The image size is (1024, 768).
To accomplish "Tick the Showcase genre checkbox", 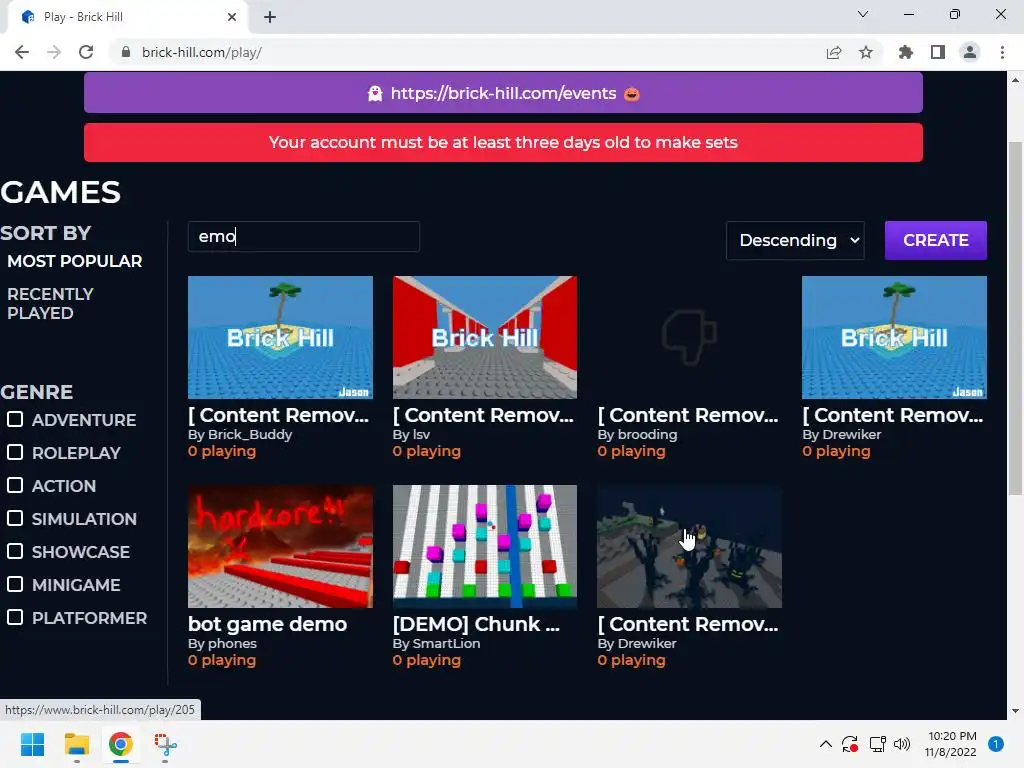I will point(15,551).
